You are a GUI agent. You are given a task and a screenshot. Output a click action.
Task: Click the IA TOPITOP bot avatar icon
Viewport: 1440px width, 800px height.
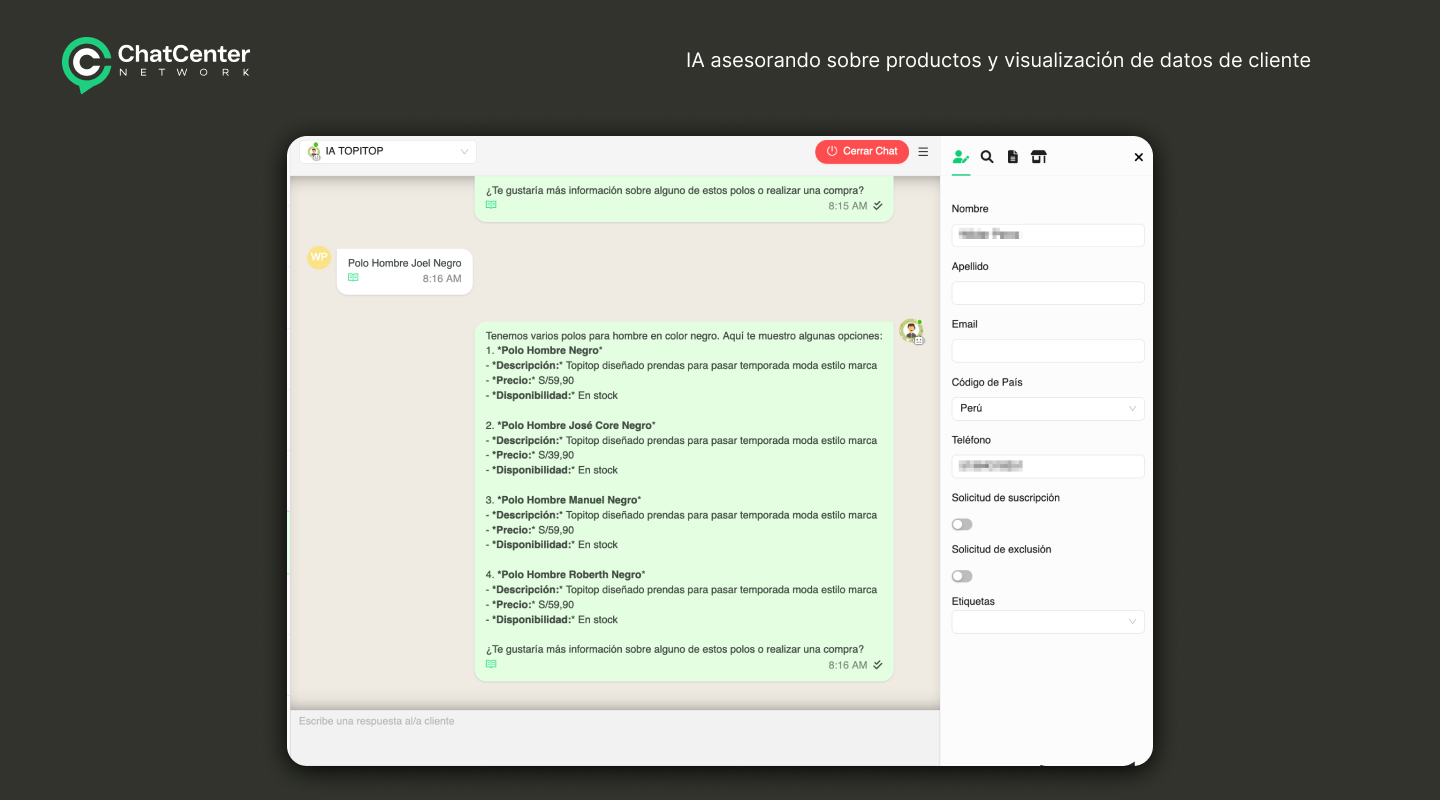pos(314,152)
